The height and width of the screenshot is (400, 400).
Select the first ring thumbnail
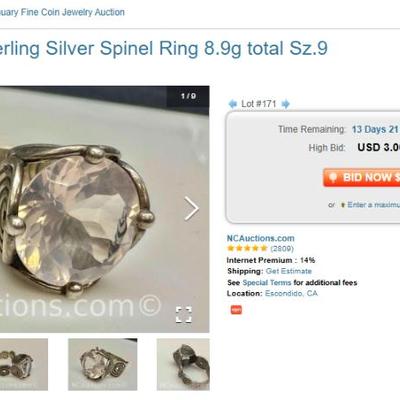[24, 364]
